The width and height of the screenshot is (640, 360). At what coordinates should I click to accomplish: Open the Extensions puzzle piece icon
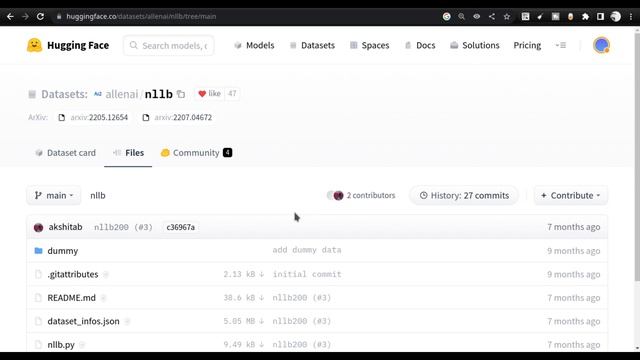585,16
